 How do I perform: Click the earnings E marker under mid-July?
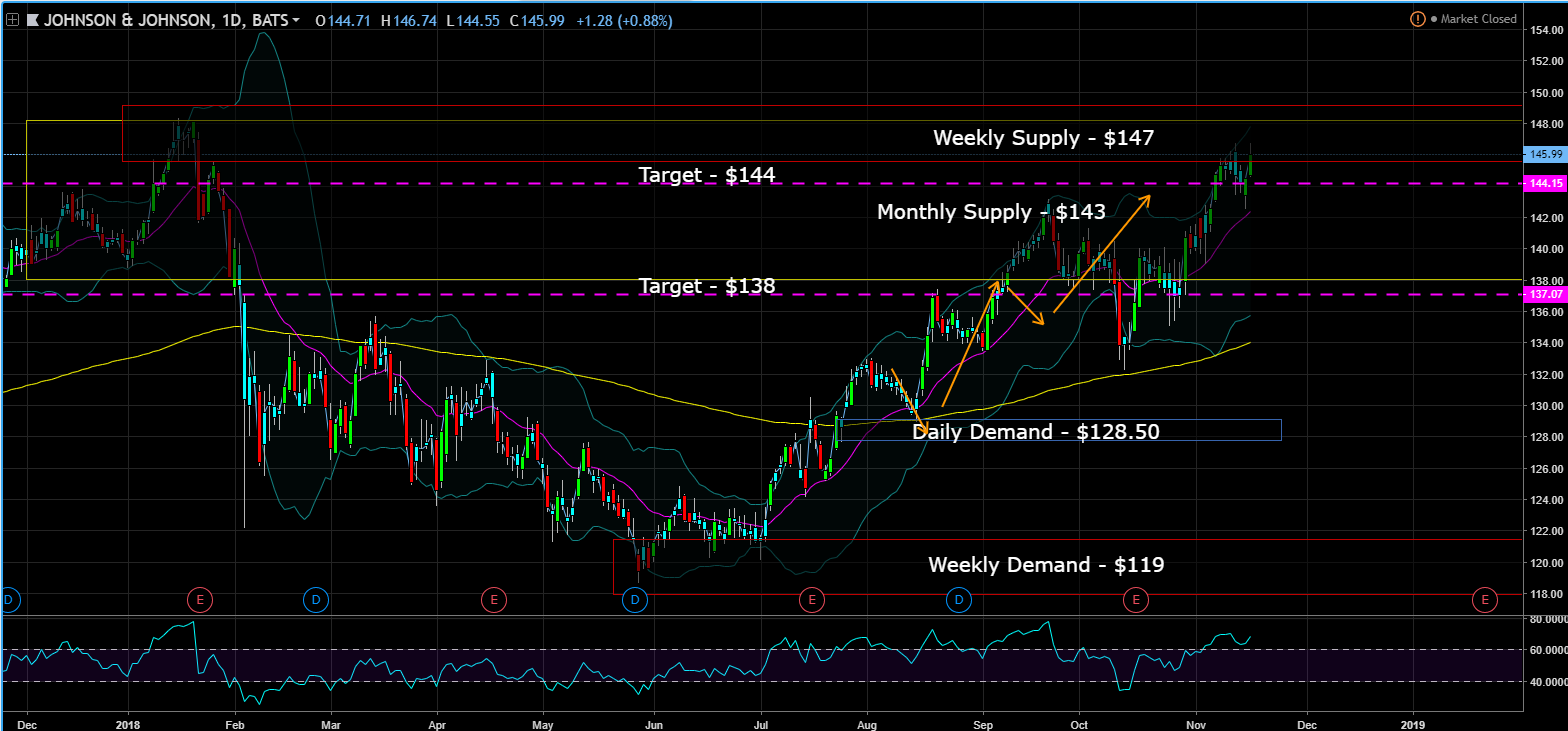point(812,599)
